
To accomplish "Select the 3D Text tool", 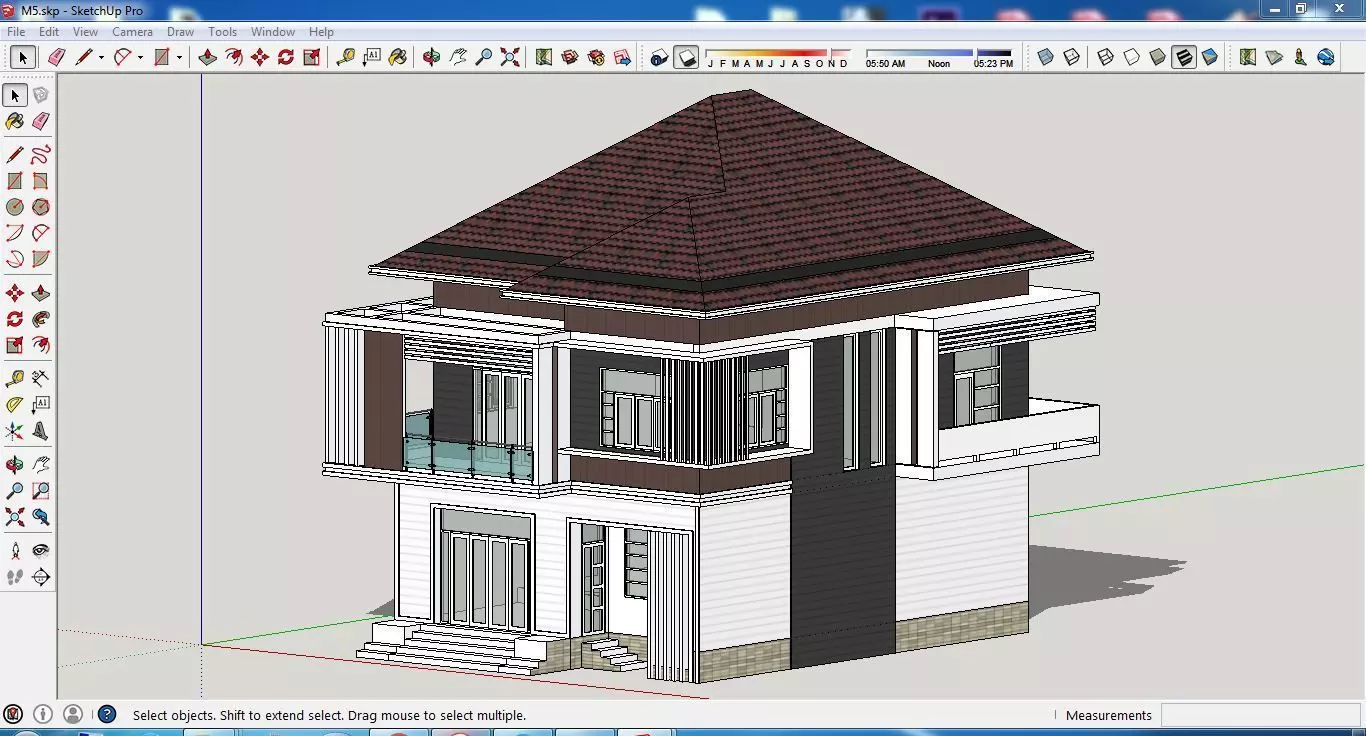I will [41, 431].
